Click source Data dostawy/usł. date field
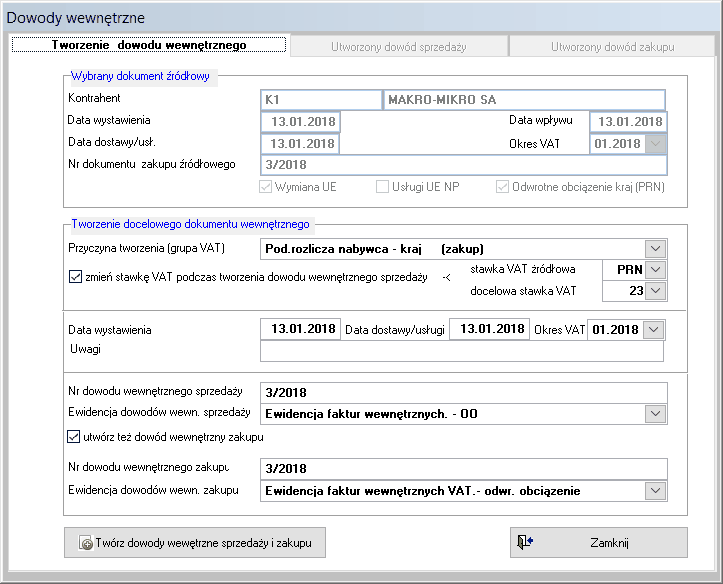The height and width of the screenshot is (584, 723). [x=300, y=143]
